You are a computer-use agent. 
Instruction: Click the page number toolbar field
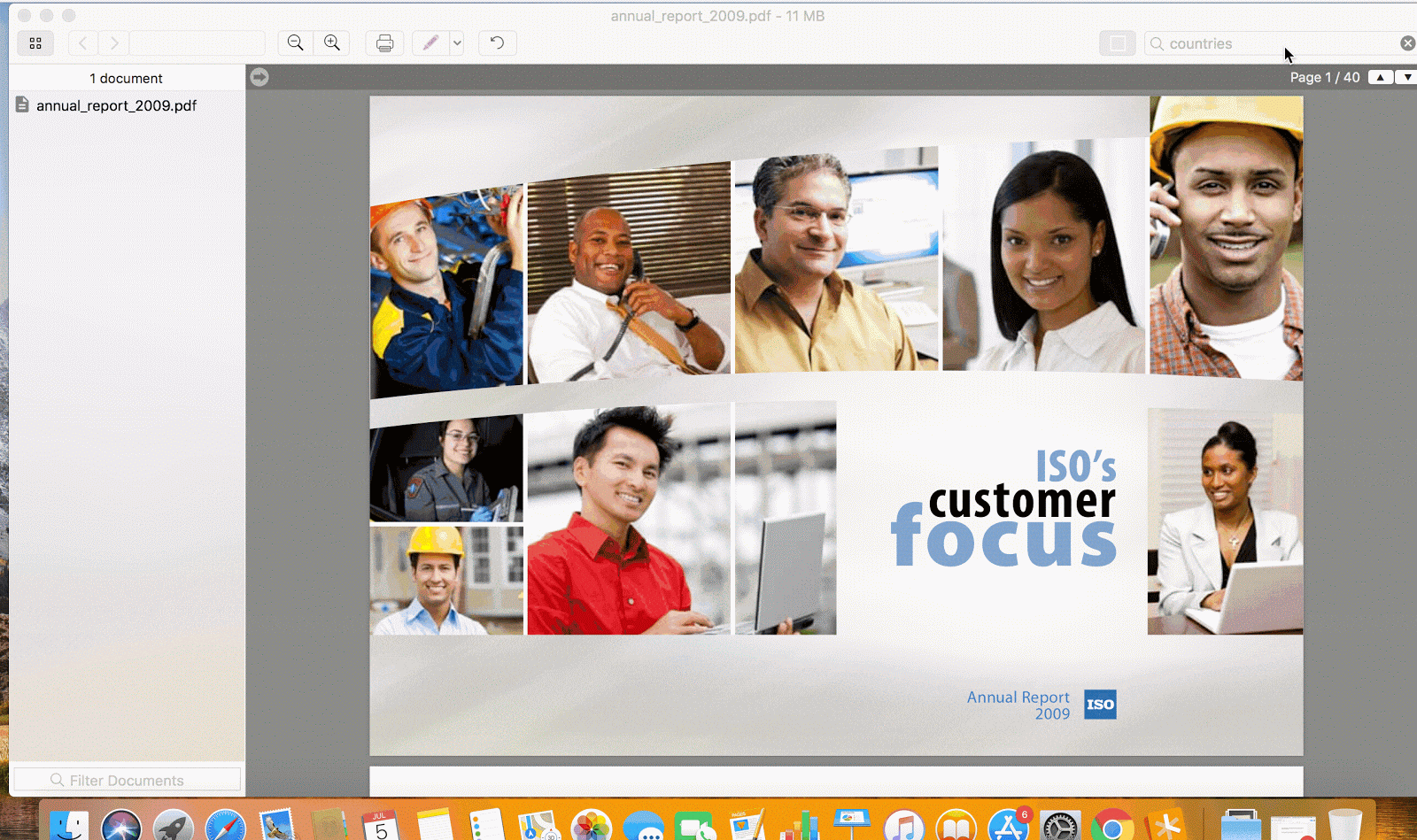point(197,42)
